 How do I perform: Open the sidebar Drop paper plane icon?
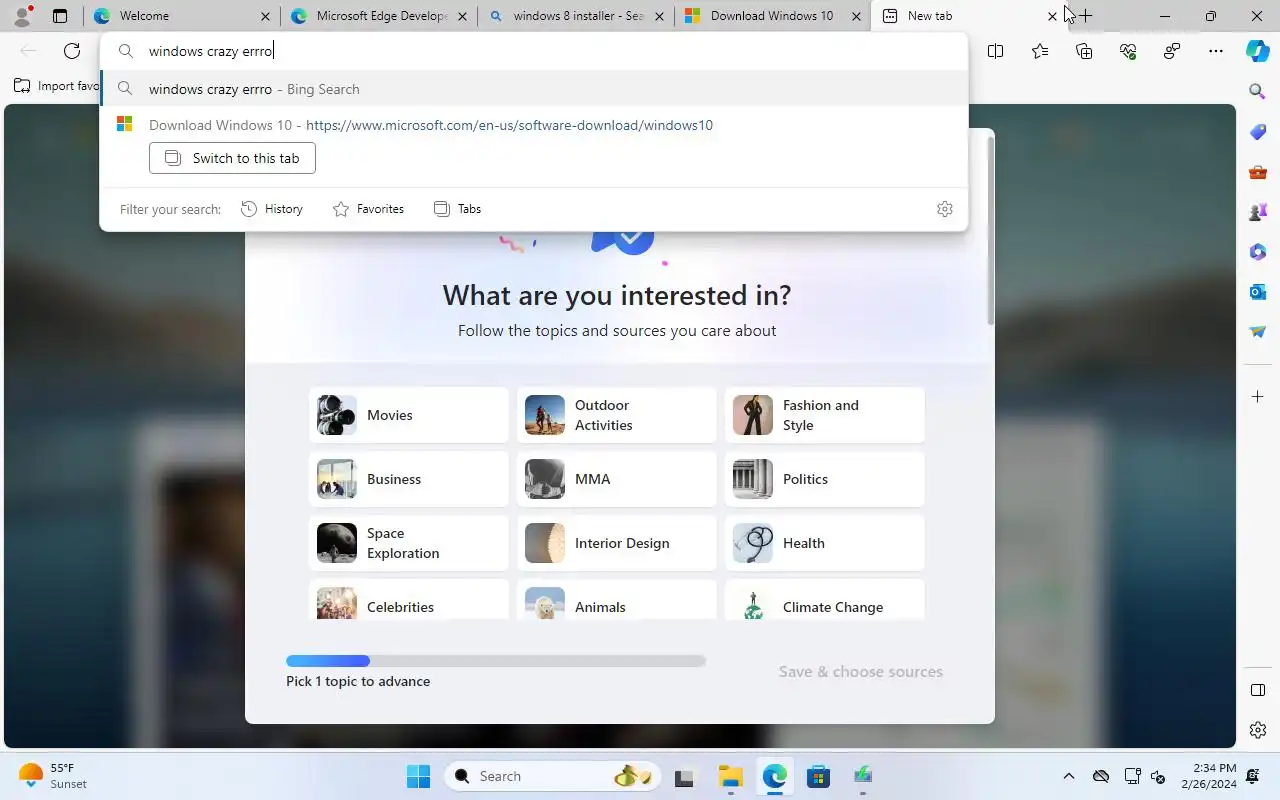(1258, 332)
